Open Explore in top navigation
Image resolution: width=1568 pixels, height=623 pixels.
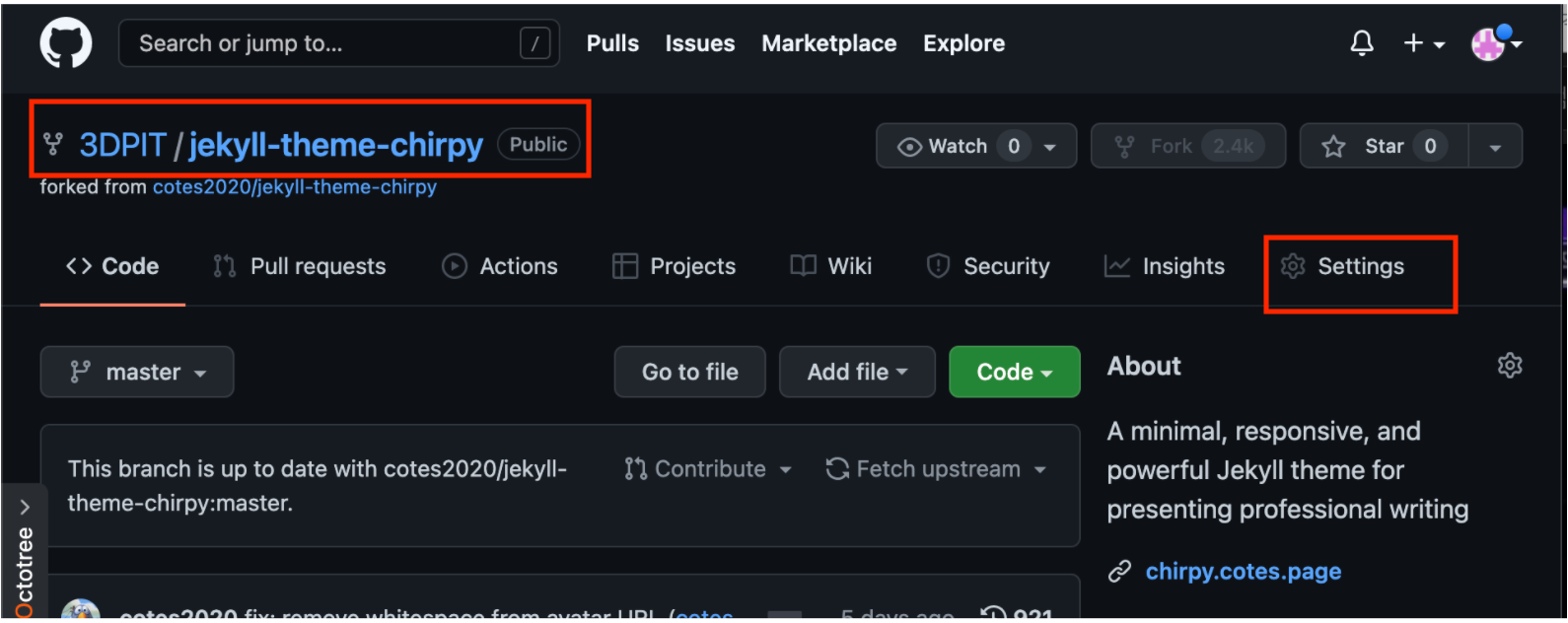tap(963, 43)
